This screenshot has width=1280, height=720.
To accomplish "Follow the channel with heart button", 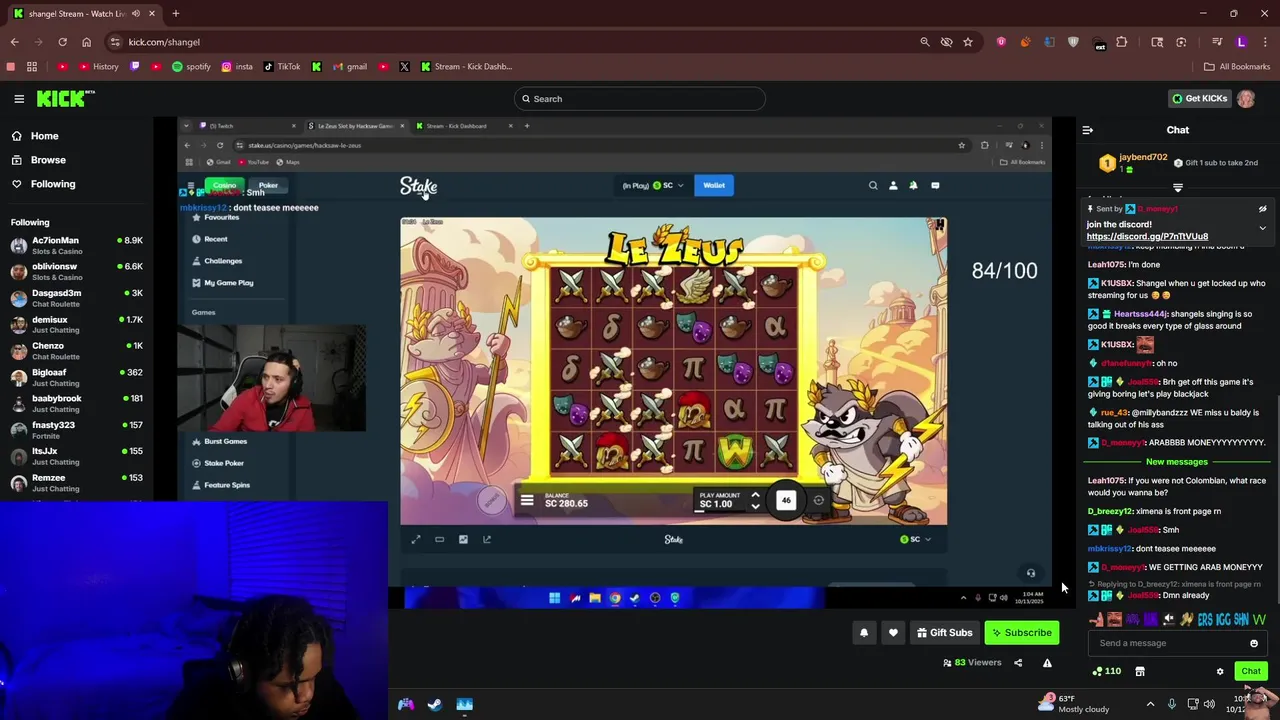I will [x=893, y=633].
